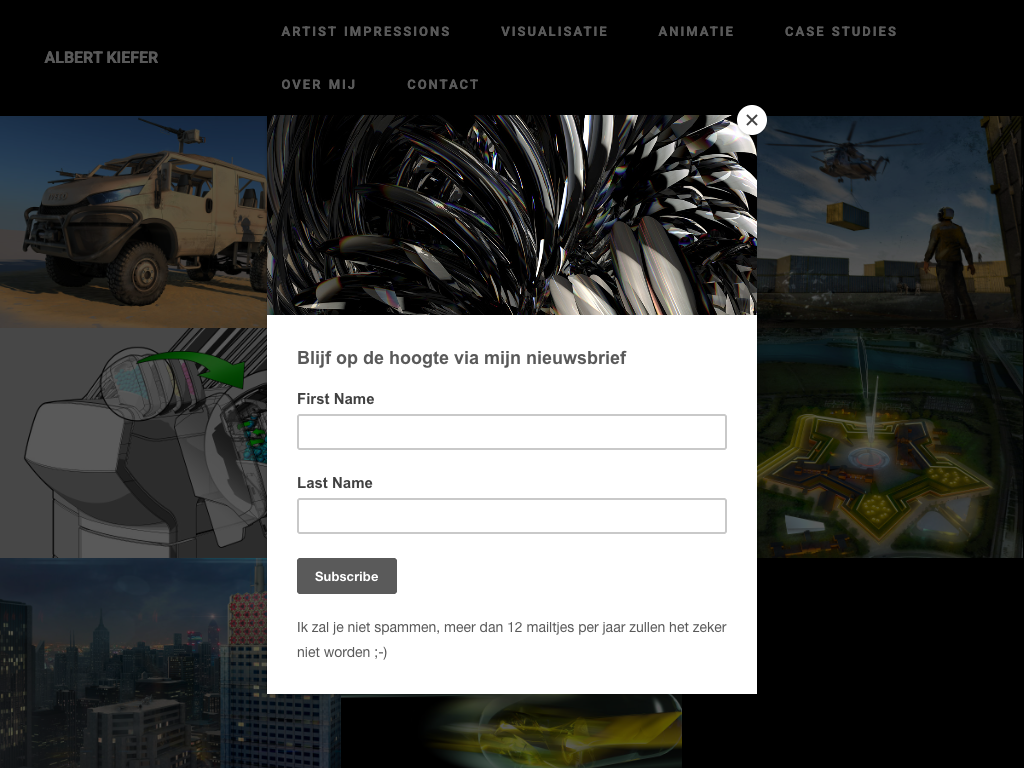The height and width of the screenshot is (768, 1024).
Task: Open the Animatie navigation link
Action: 696,31
